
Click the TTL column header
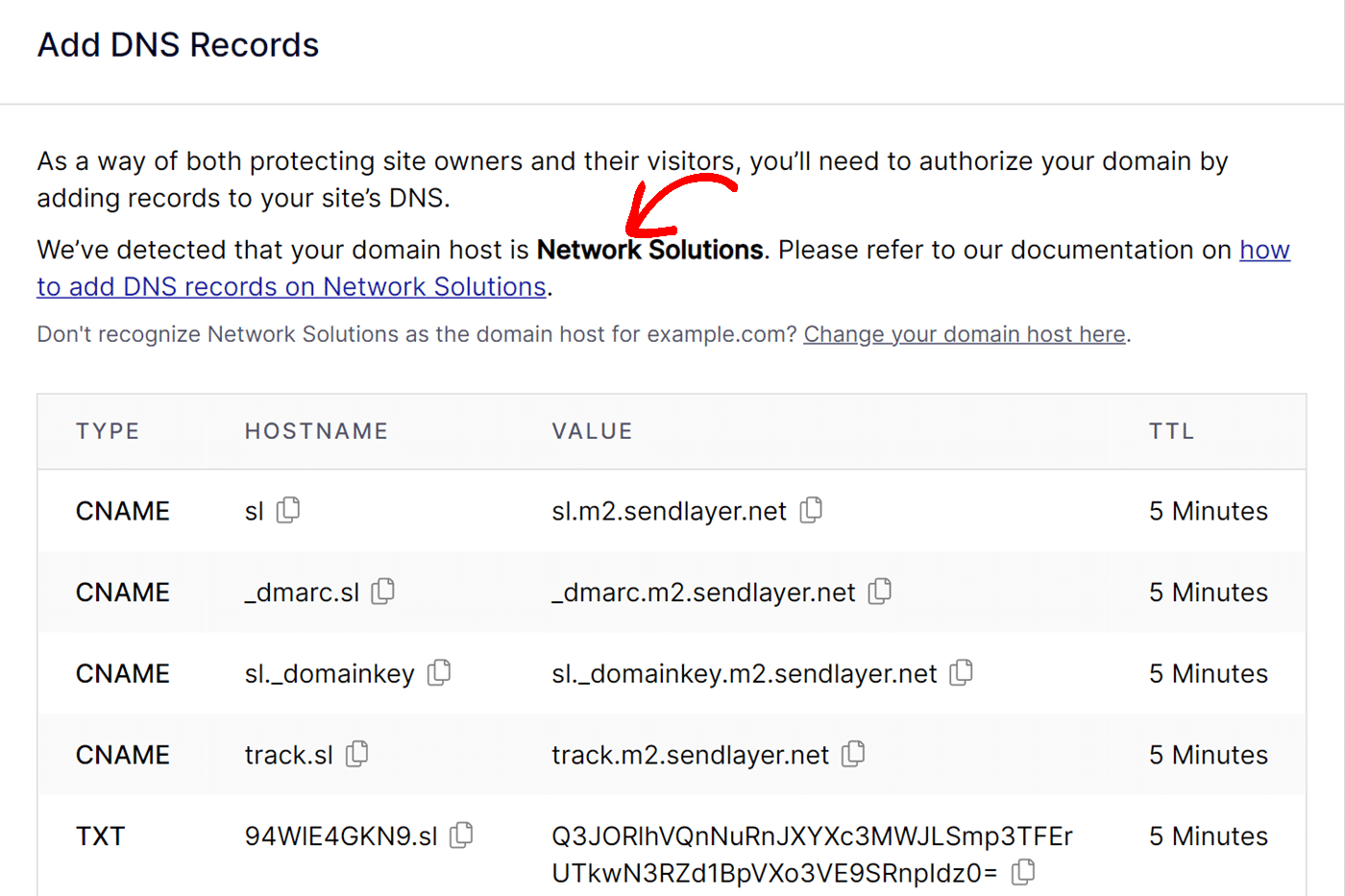coord(1171,431)
